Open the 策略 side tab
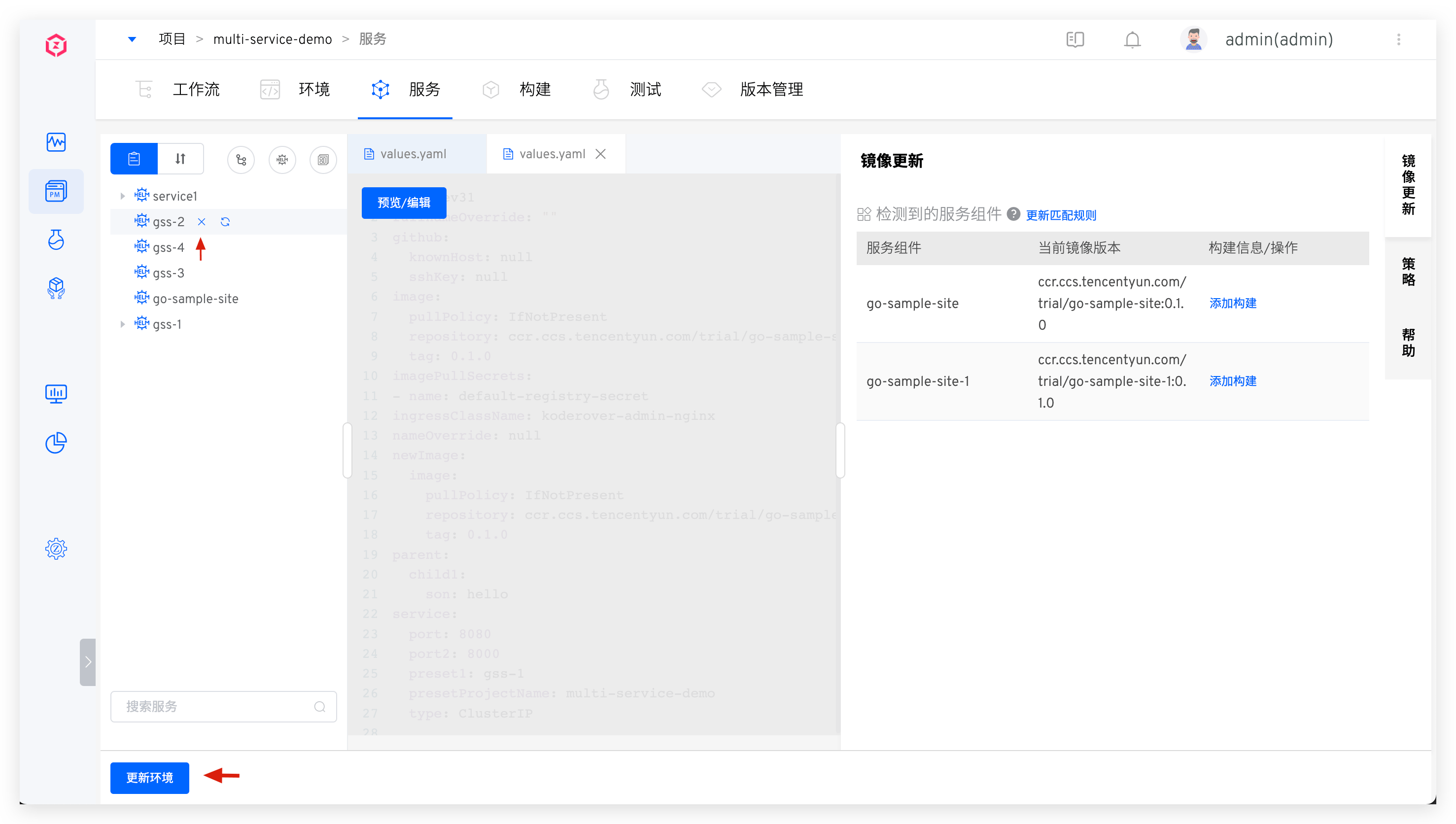 coord(1408,272)
